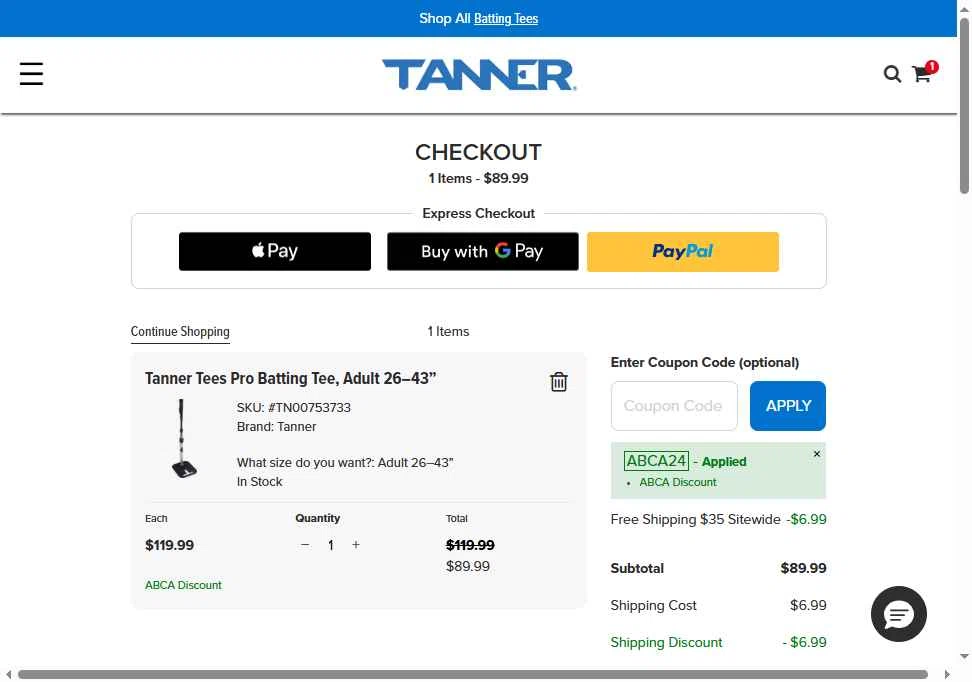View the shopping cart icon
The width and height of the screenshot is (972, 682).
[922, 74]
